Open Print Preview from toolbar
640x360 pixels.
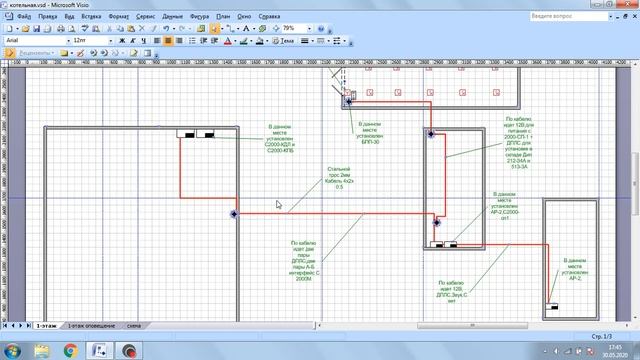tap(71, 29)
